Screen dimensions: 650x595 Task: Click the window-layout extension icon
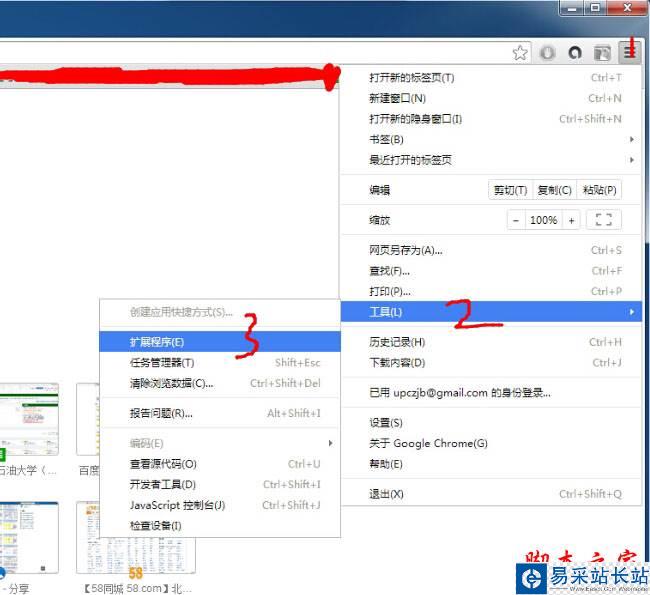click(x=602, y=53)
